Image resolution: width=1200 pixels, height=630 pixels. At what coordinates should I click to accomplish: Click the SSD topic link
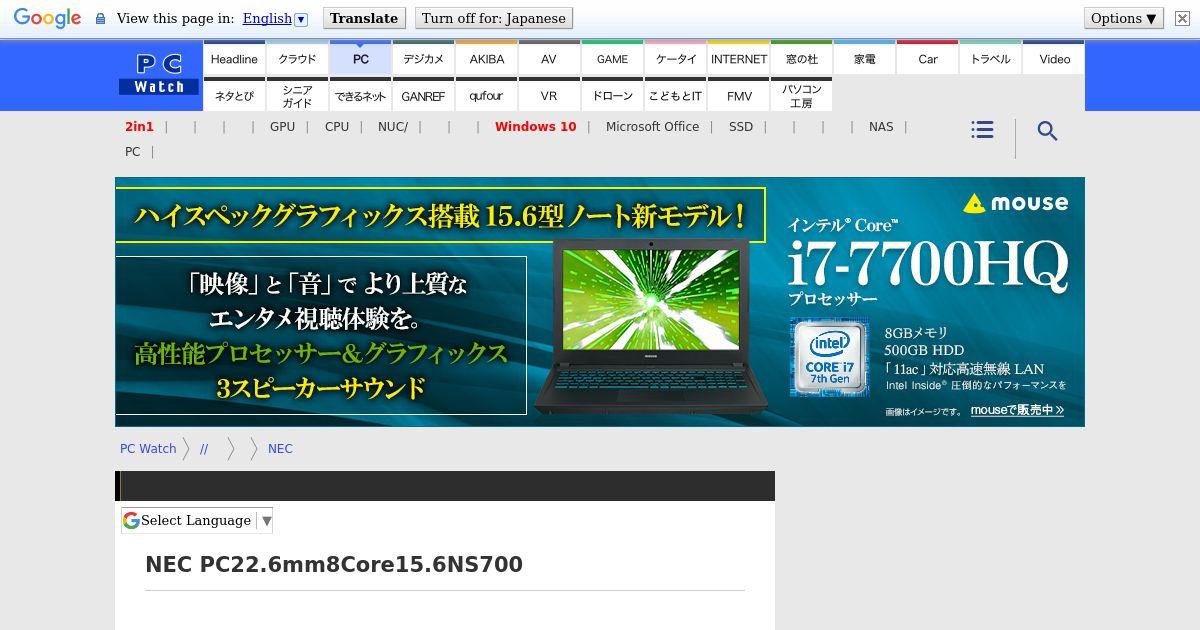coord(740,127)
